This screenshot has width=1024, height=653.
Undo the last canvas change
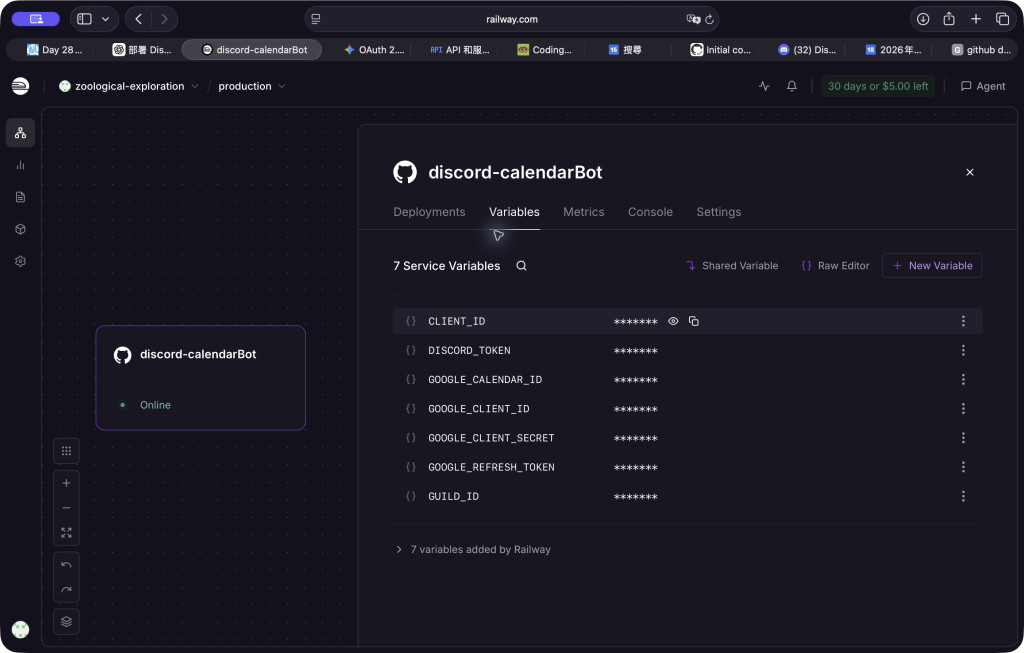pos(66,565)
